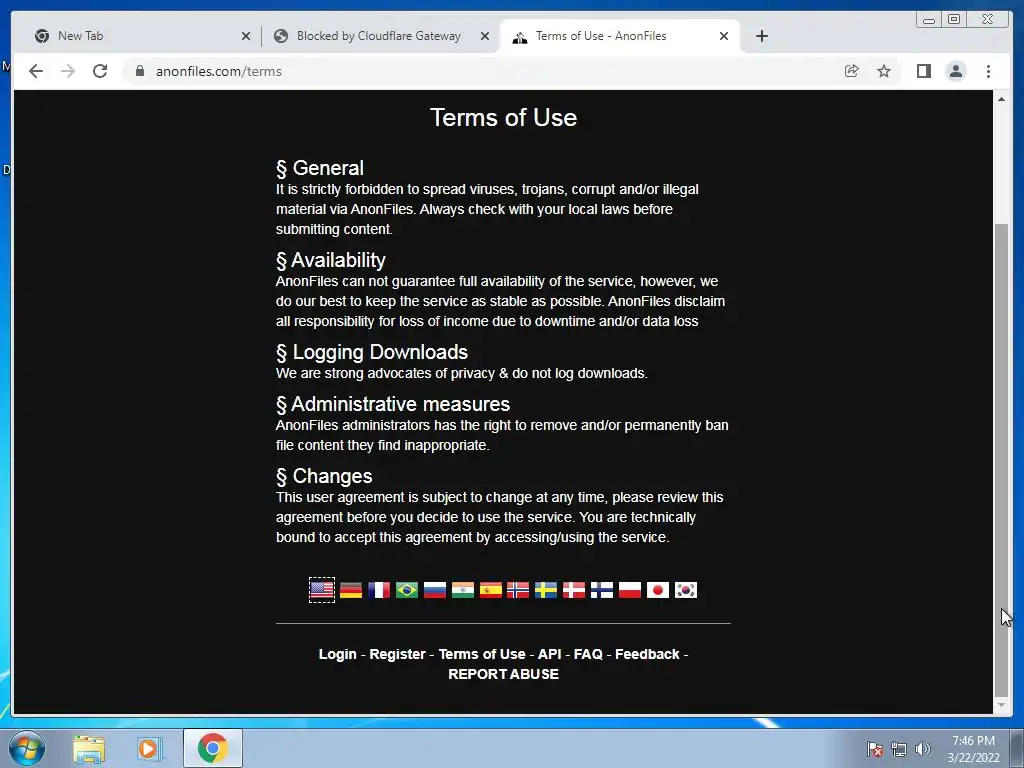The height and width of the screenshot is (768, 1024).
Task: Share this page via toolbar icon
Action: [852, 71]
